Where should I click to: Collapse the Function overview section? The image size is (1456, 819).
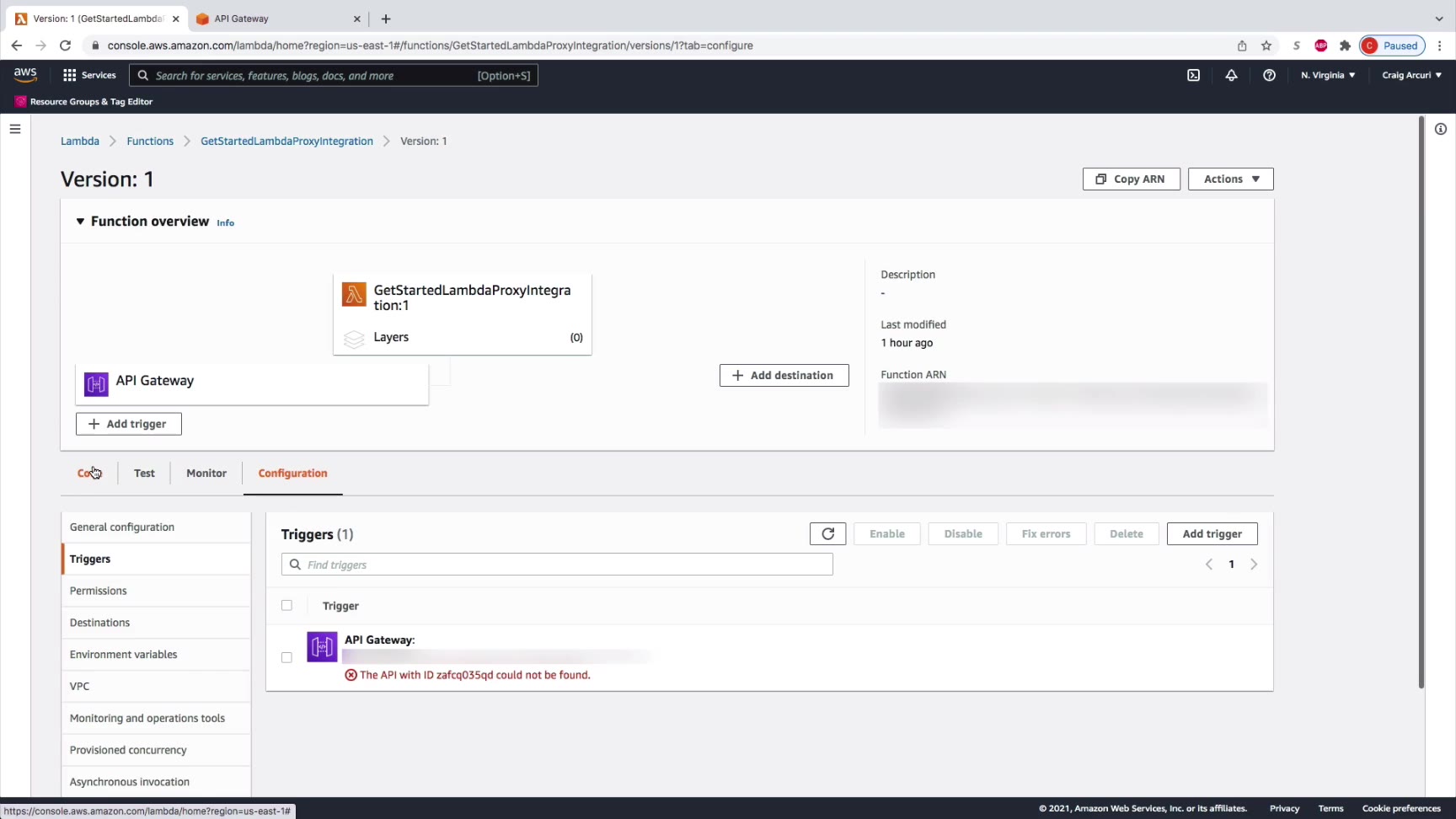click(80, 222)
